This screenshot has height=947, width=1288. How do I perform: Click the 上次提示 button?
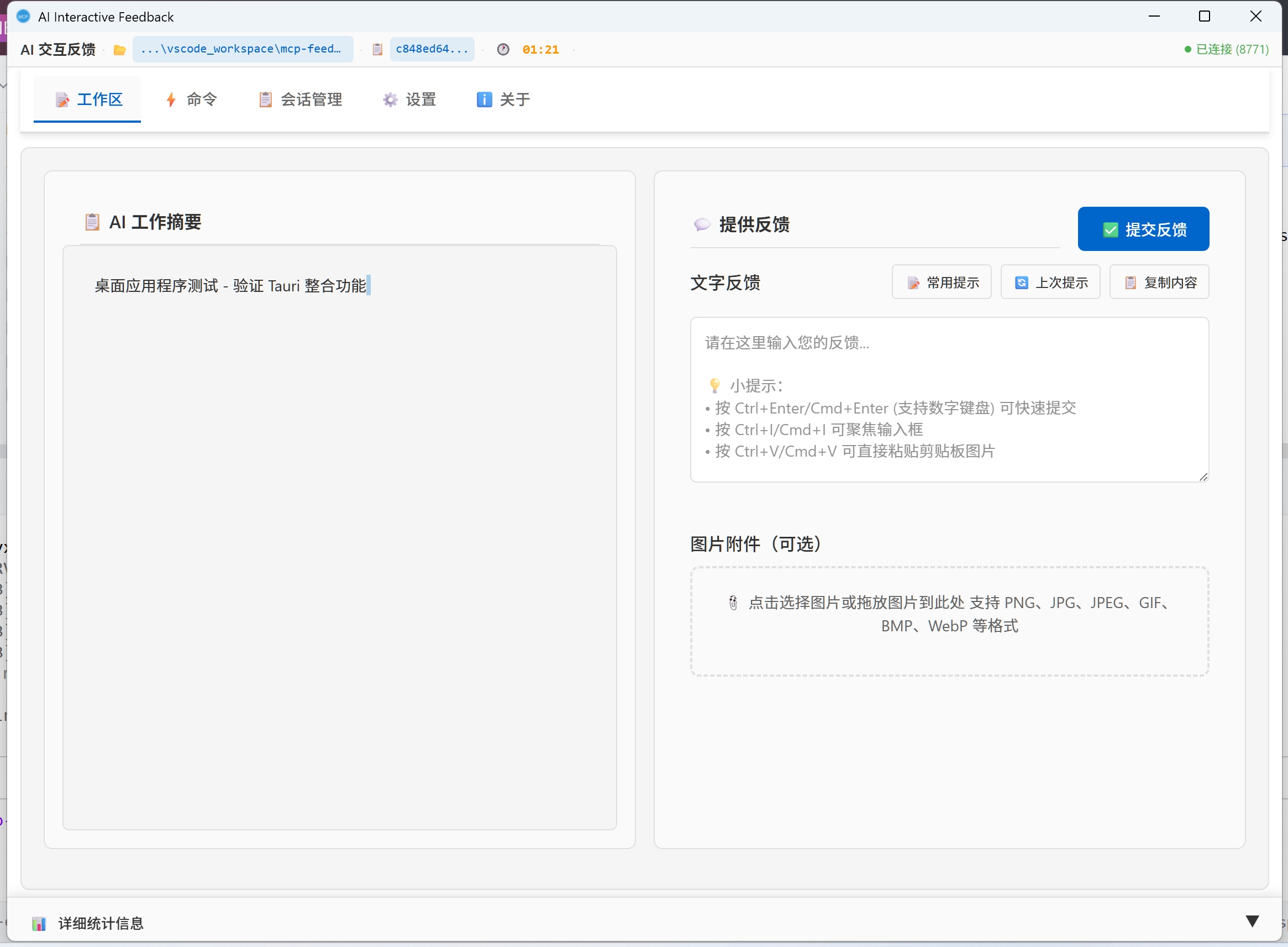(x=1050, y=282)
